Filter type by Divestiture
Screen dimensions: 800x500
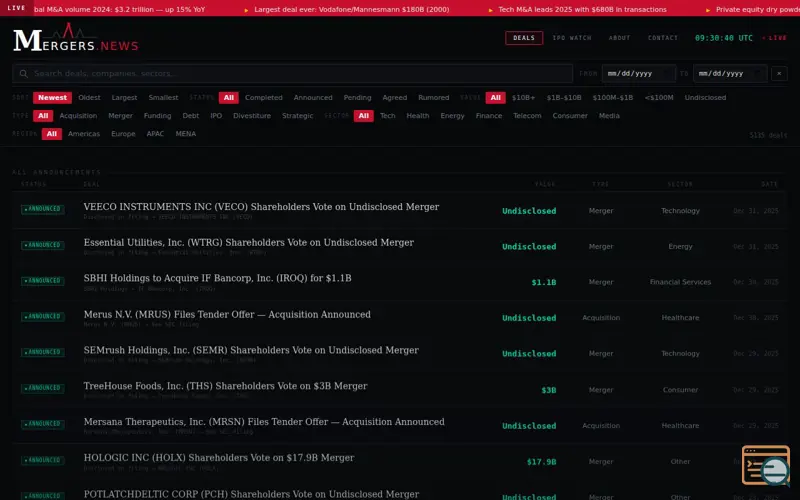click(252, 116)
